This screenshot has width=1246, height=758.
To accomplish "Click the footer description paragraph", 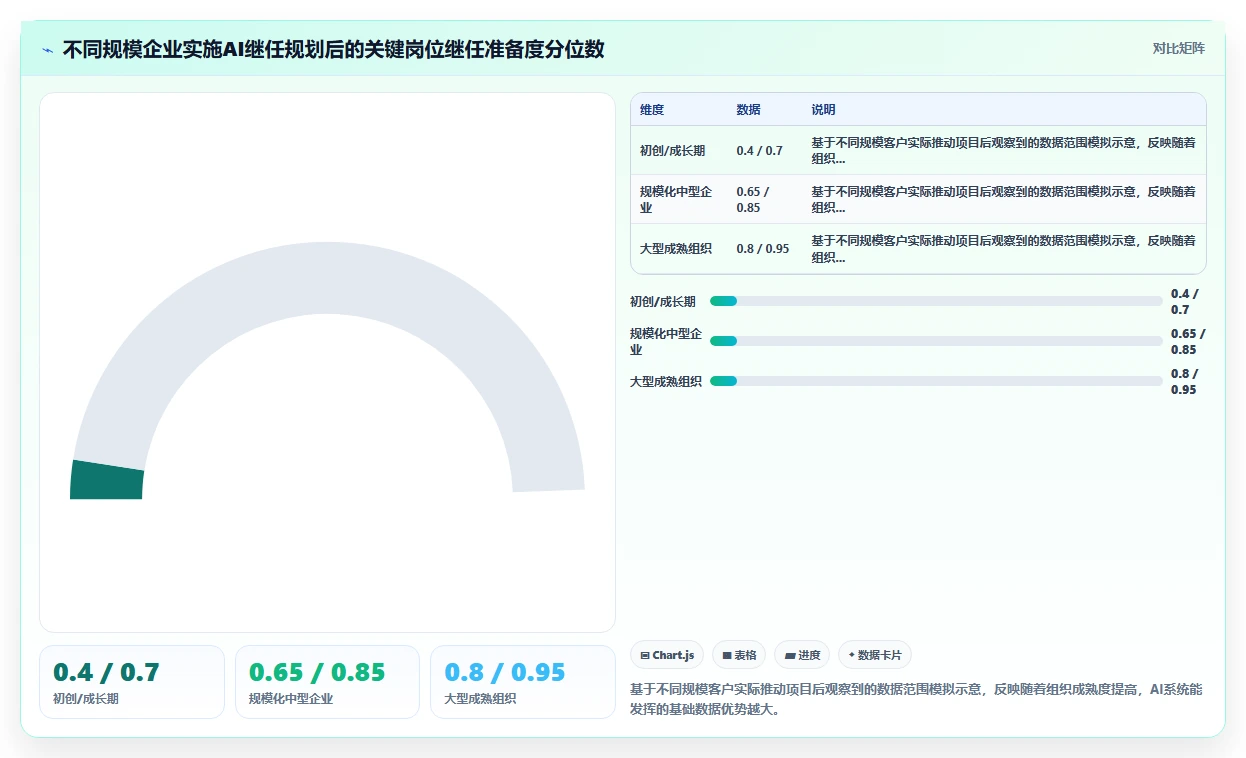I will coord(916,700).
